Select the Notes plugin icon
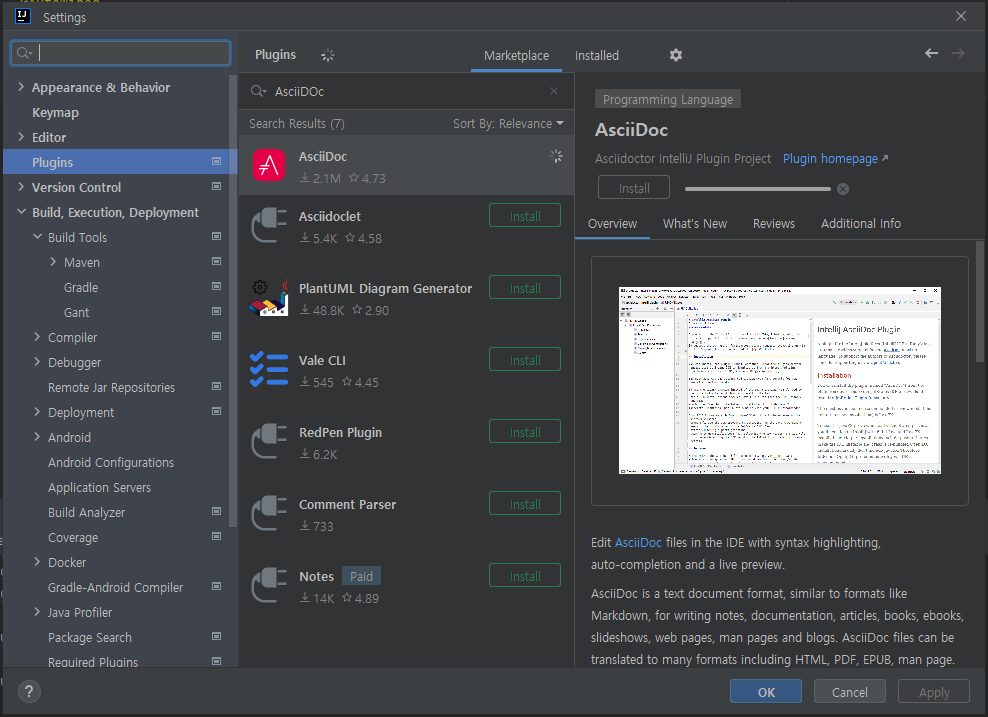The image size is (988, 717). pos(269,585)
